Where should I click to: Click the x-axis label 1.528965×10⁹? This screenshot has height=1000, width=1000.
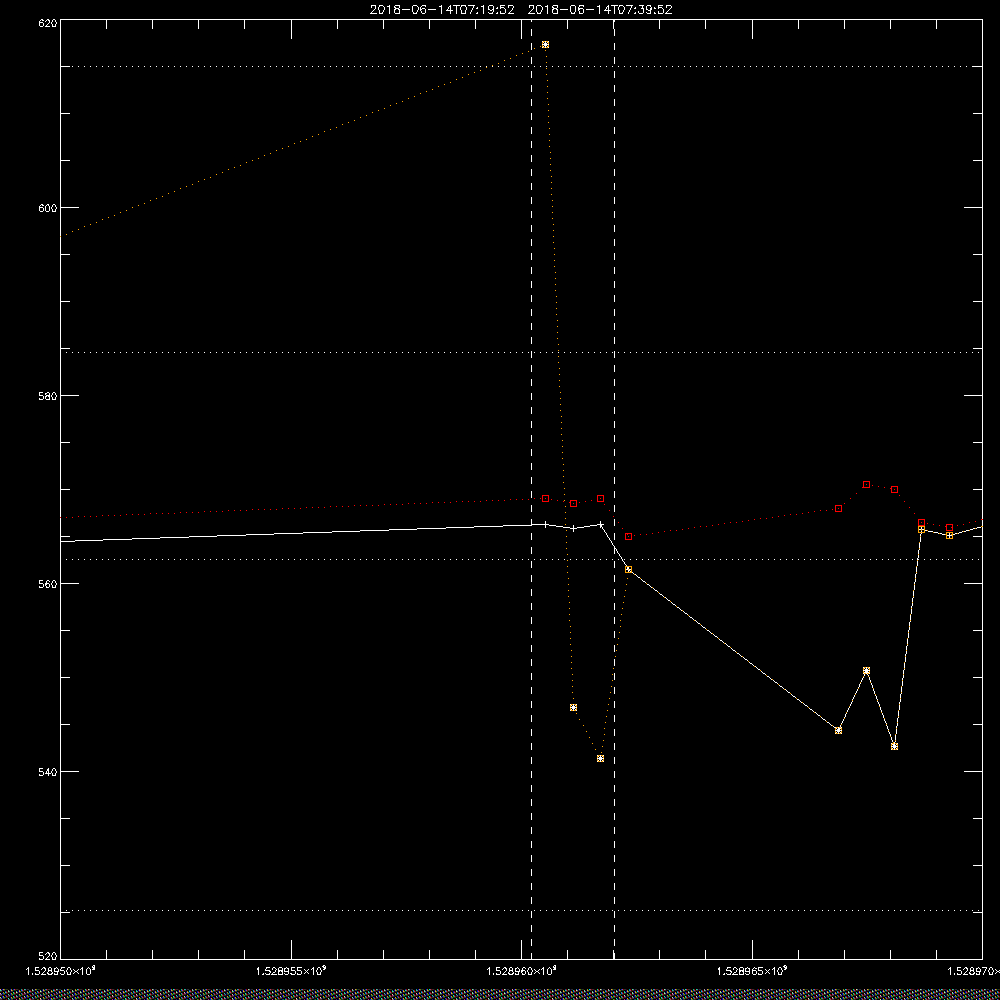pyautogui.click(x=753, y=971)
